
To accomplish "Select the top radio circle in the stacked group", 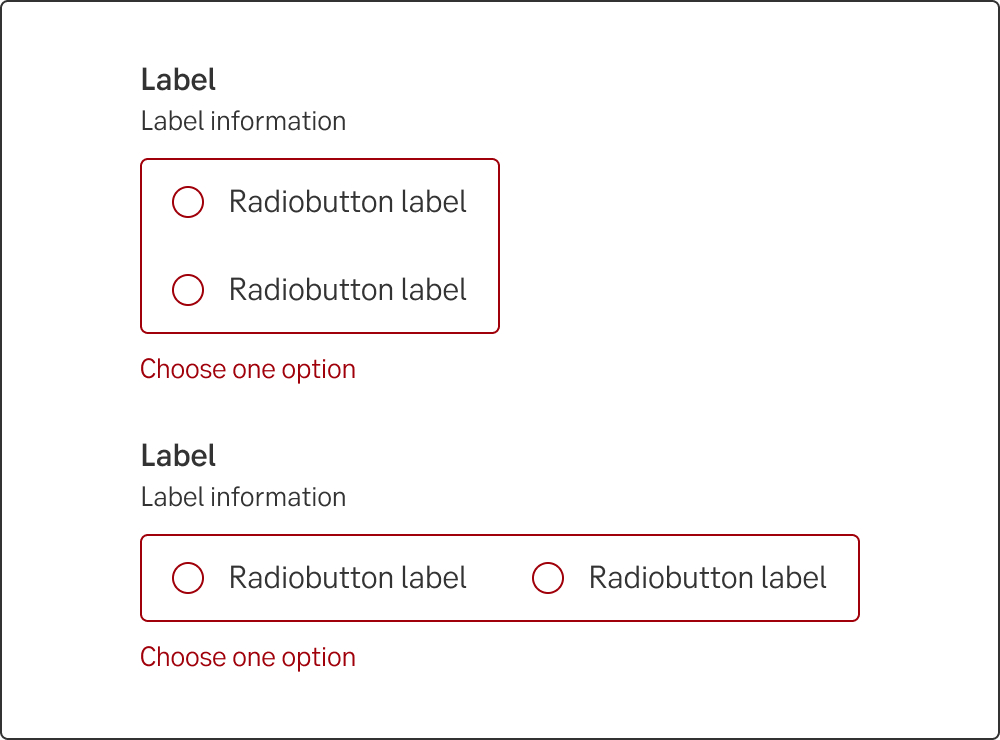I will point(188,202).
